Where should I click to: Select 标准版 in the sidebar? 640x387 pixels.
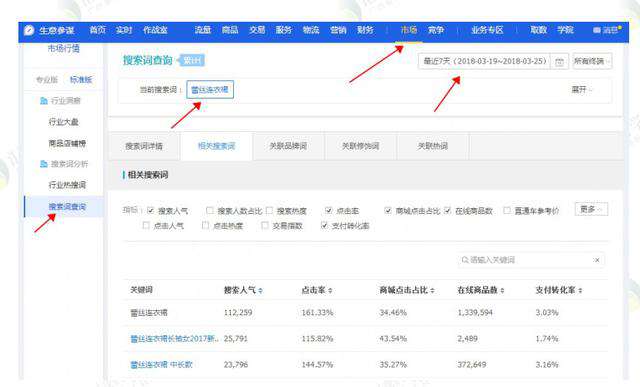[81, 80]
